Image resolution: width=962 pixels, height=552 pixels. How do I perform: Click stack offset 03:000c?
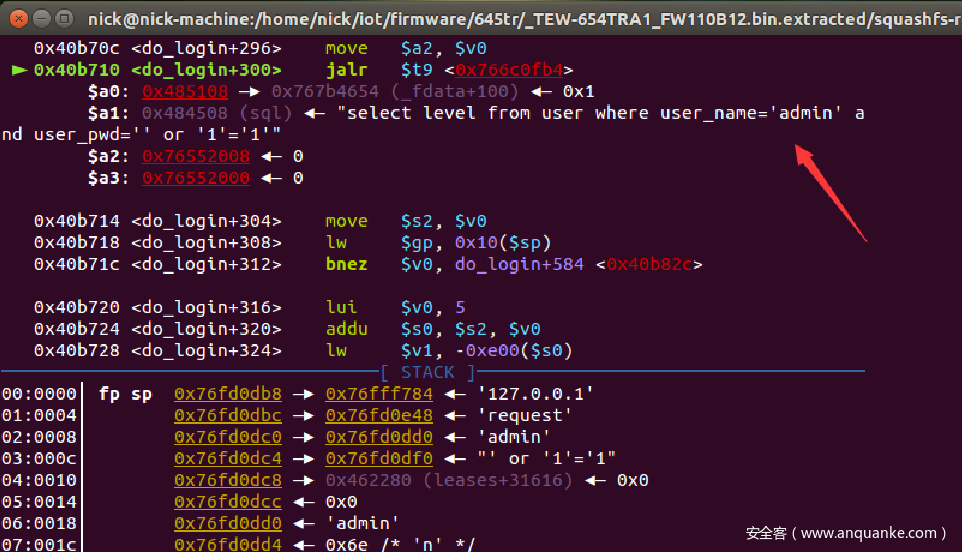[39, 458]
